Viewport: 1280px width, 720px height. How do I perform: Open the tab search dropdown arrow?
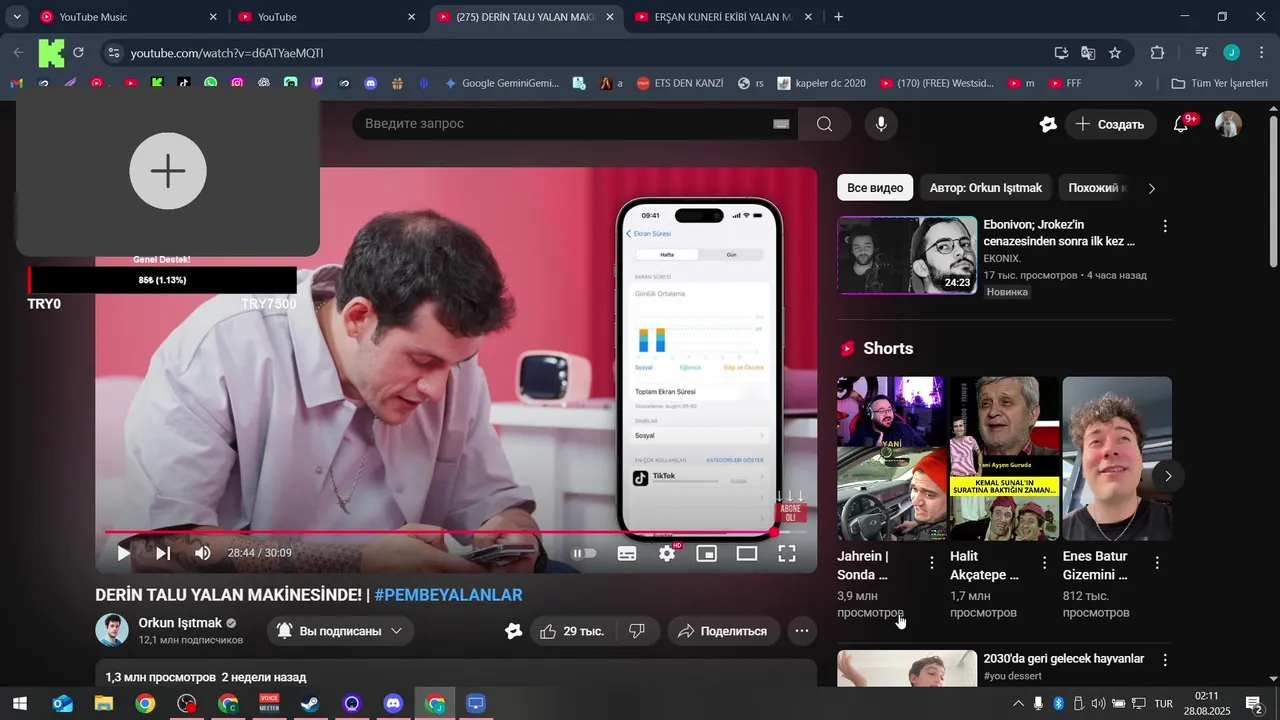point(17,17)
